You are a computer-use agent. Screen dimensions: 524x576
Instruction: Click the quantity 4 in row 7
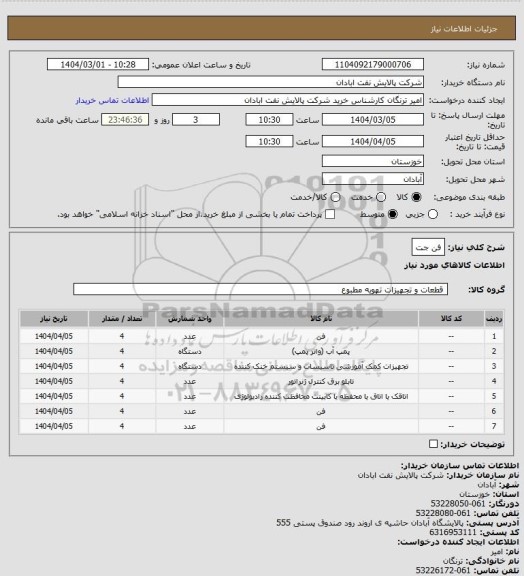[x=122, y=426]
